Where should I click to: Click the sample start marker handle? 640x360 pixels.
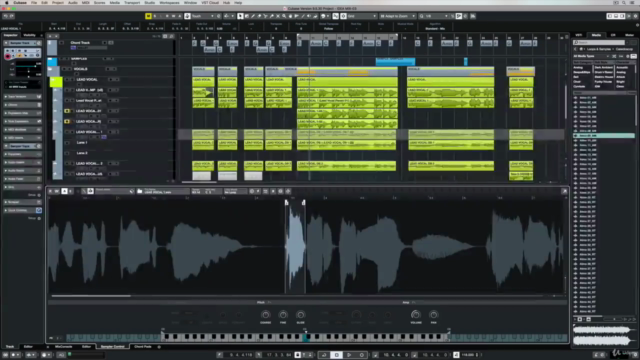(287, 202)
